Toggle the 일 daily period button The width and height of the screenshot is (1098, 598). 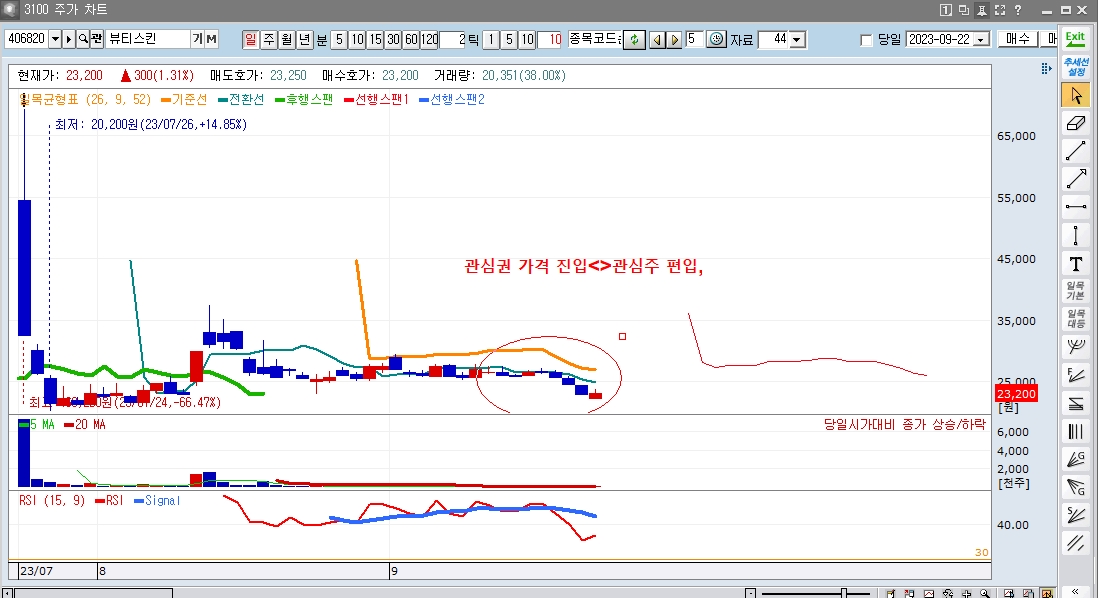(x=250, y=40)
